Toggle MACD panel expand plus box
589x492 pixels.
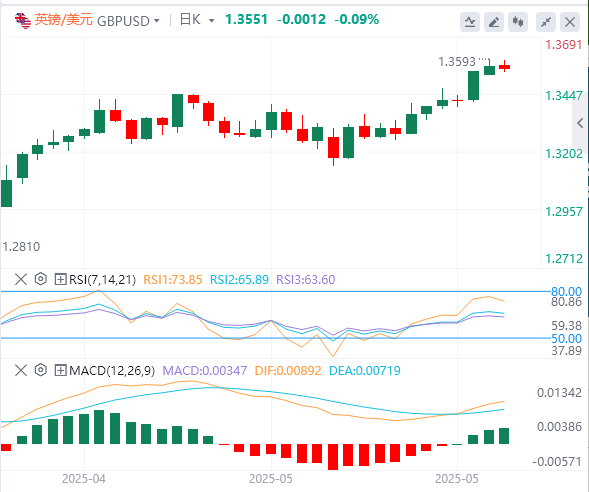tap(60, 371)
